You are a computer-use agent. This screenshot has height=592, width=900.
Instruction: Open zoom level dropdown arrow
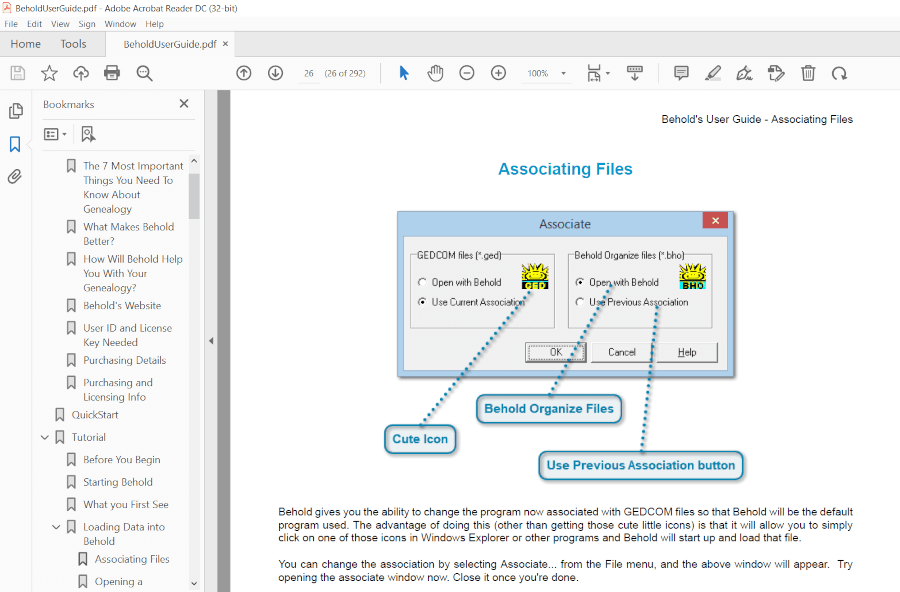563,73
